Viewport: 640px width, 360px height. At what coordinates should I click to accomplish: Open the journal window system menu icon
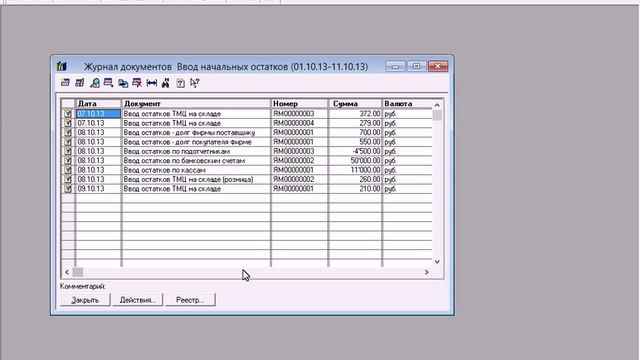click(62, 66)
